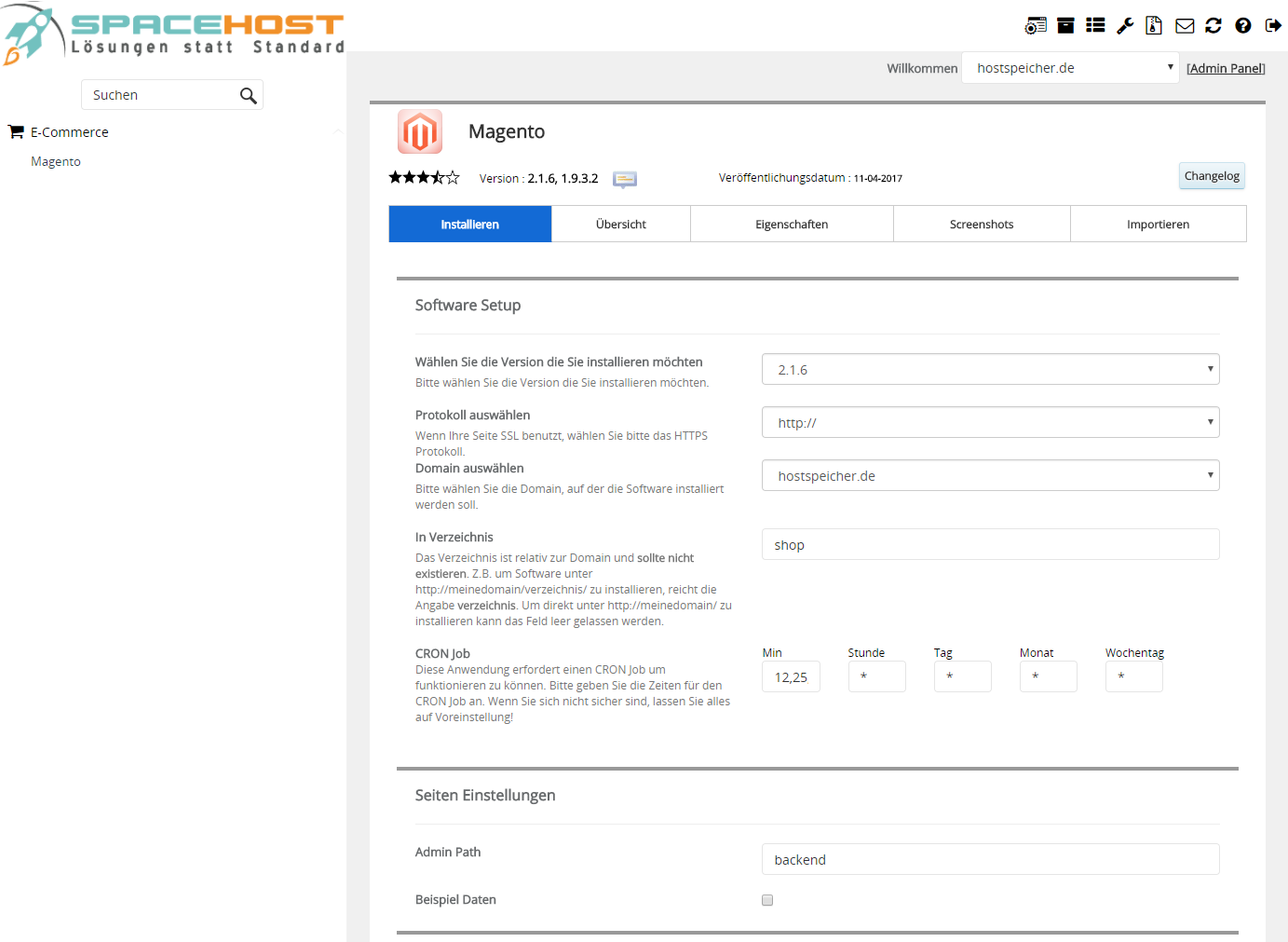Switch to the Importieren tab
1288x942 pixels.
1159,225
